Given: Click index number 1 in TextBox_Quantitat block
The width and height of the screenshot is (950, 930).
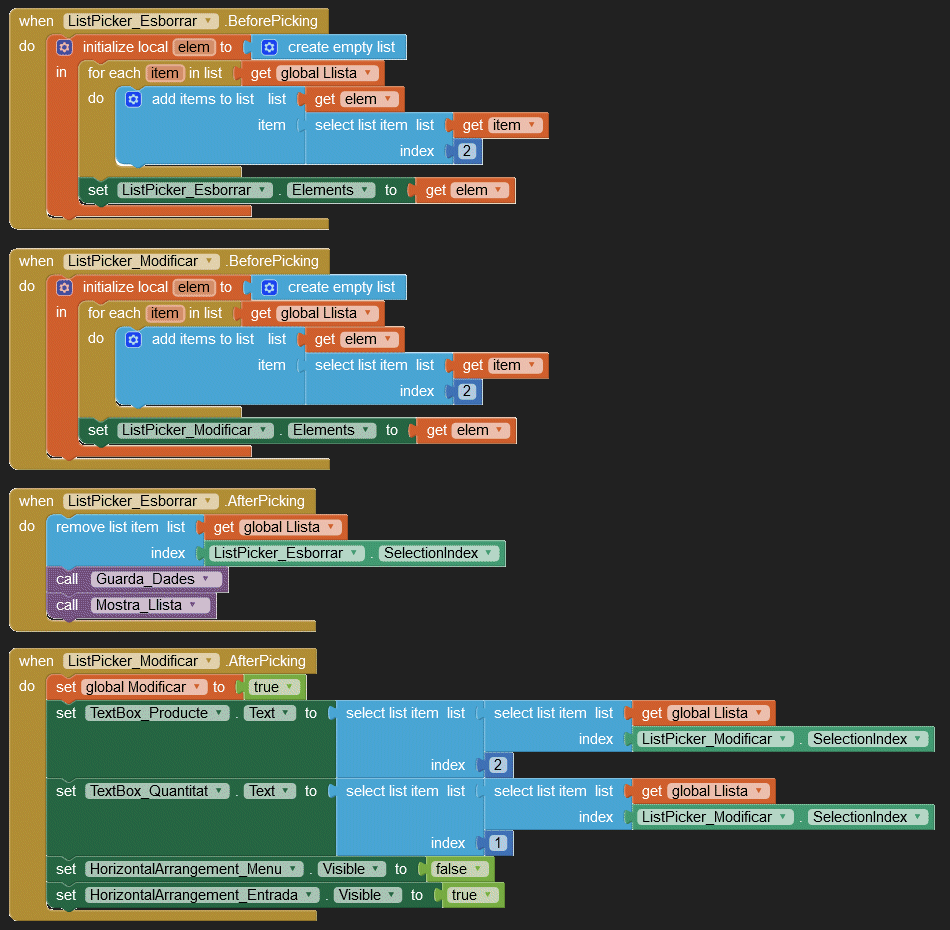Looking at the screenshot, I should pyautogui.click(x=498, y=843).
